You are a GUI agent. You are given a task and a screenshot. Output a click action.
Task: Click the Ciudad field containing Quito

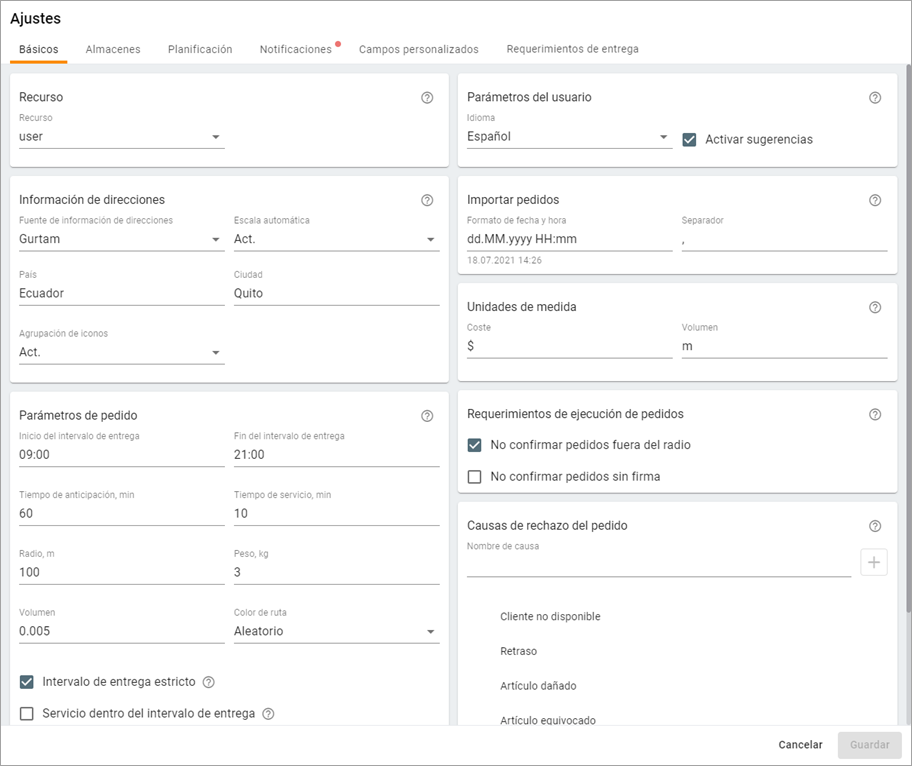[x=336, y=294]
